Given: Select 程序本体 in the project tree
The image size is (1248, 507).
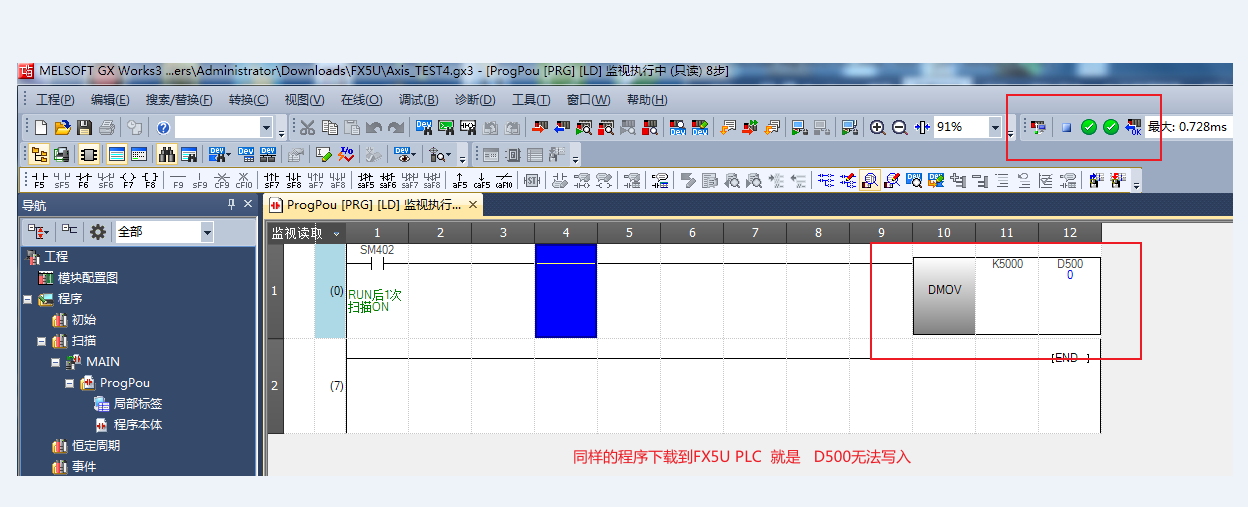Looking at the screenshot, I should tap(137, 425).
